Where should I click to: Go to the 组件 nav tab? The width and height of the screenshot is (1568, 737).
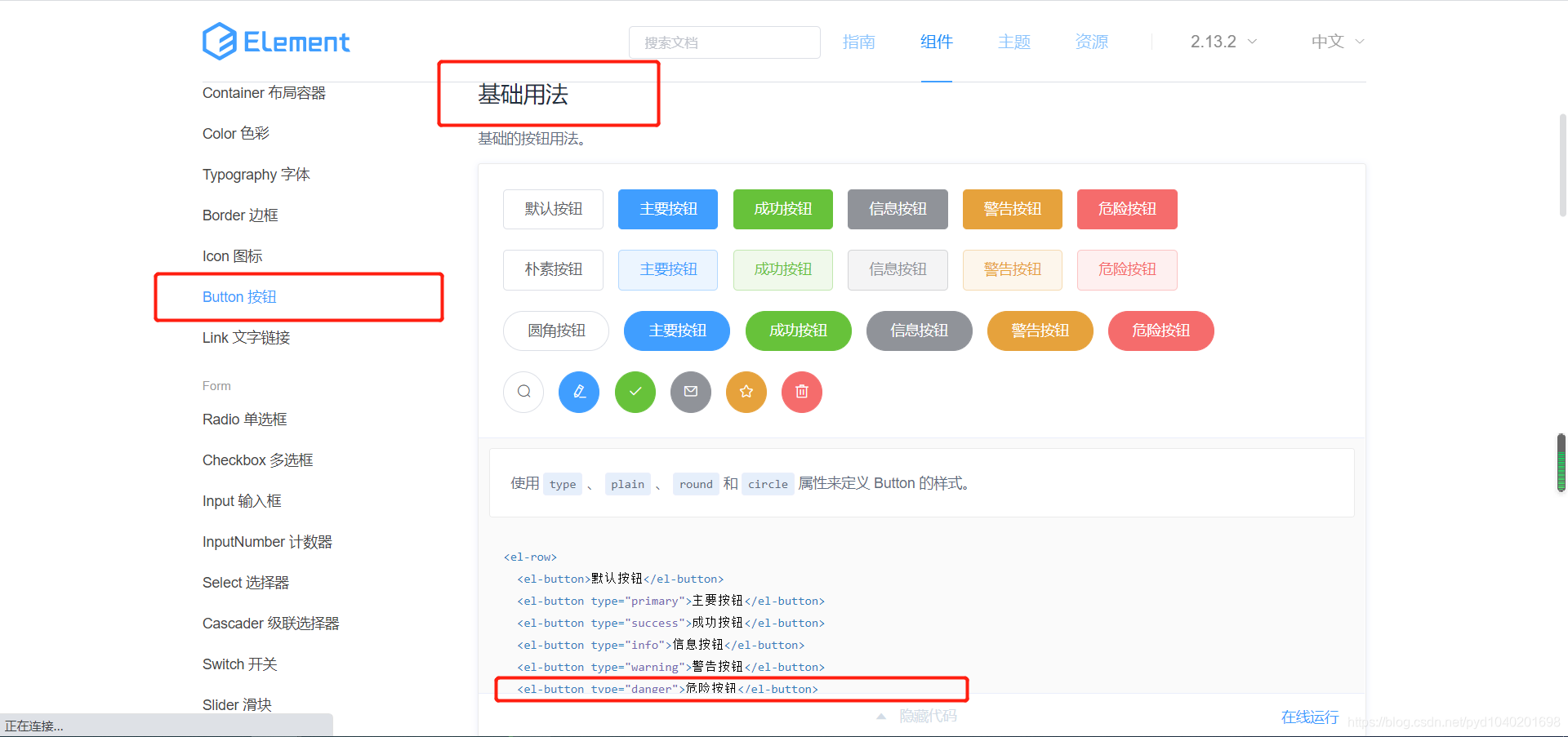(x=936, y=42)
